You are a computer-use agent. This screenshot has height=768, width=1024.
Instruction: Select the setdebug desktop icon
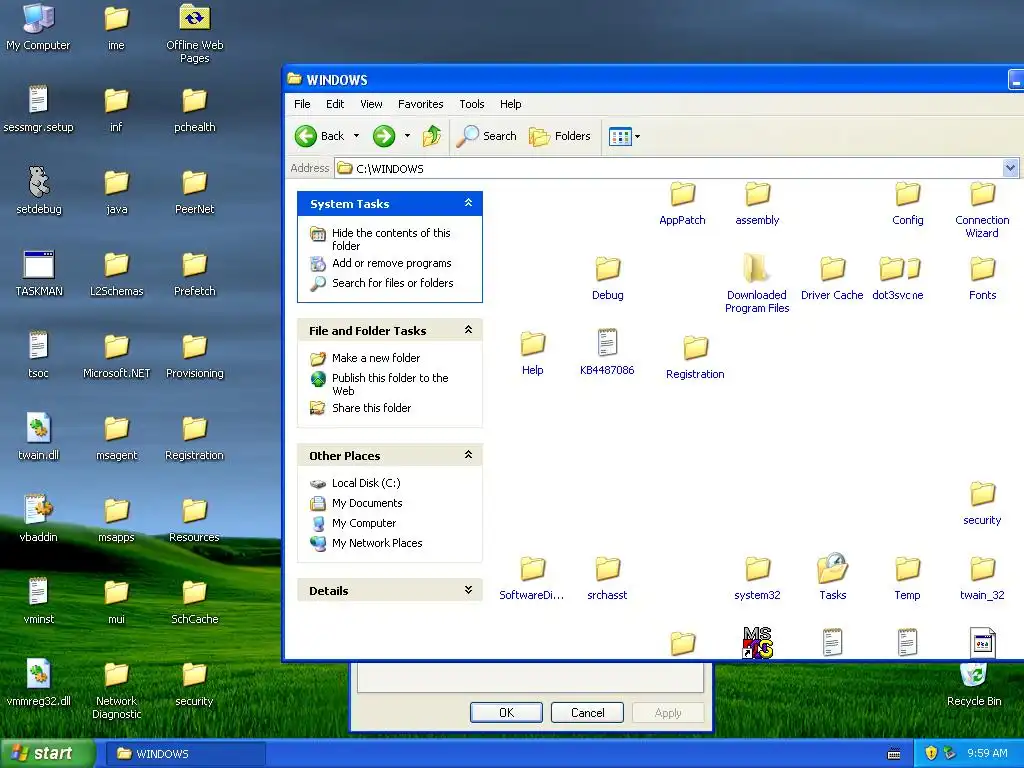pos(39,191)
